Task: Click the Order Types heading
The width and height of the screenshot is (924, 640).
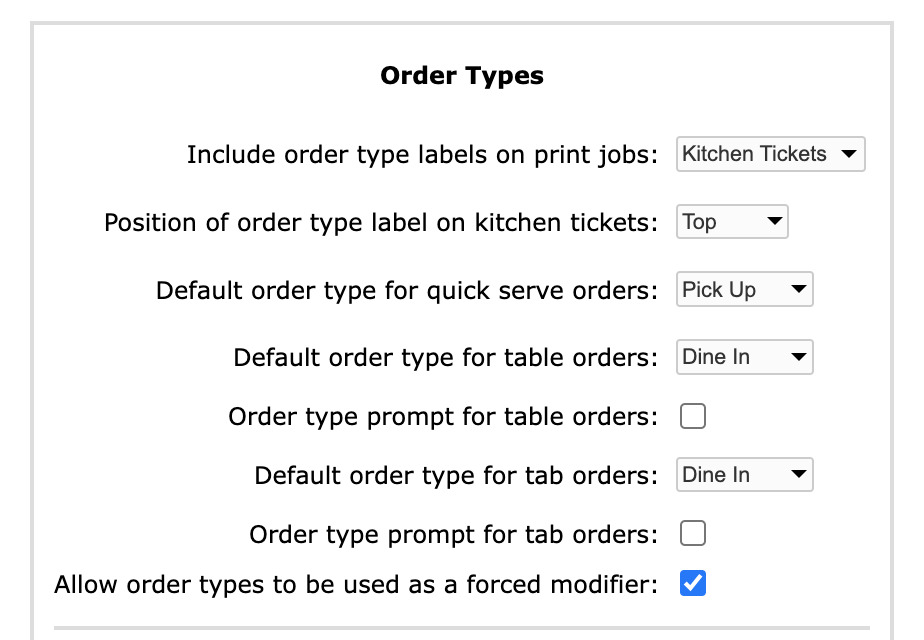Action: (461, 75)
